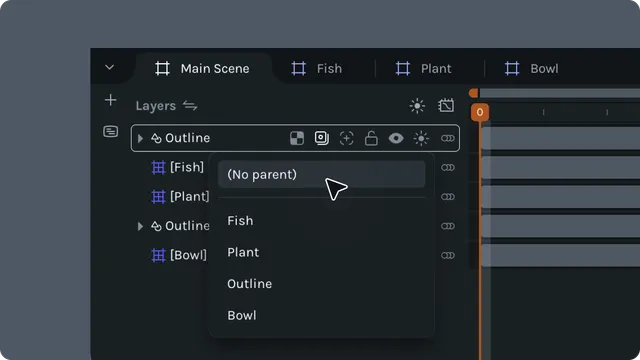The width and height of the screenshot is (640, 360).
Task: Click the top Outline timeline bar
Action: tap(560, 138)
